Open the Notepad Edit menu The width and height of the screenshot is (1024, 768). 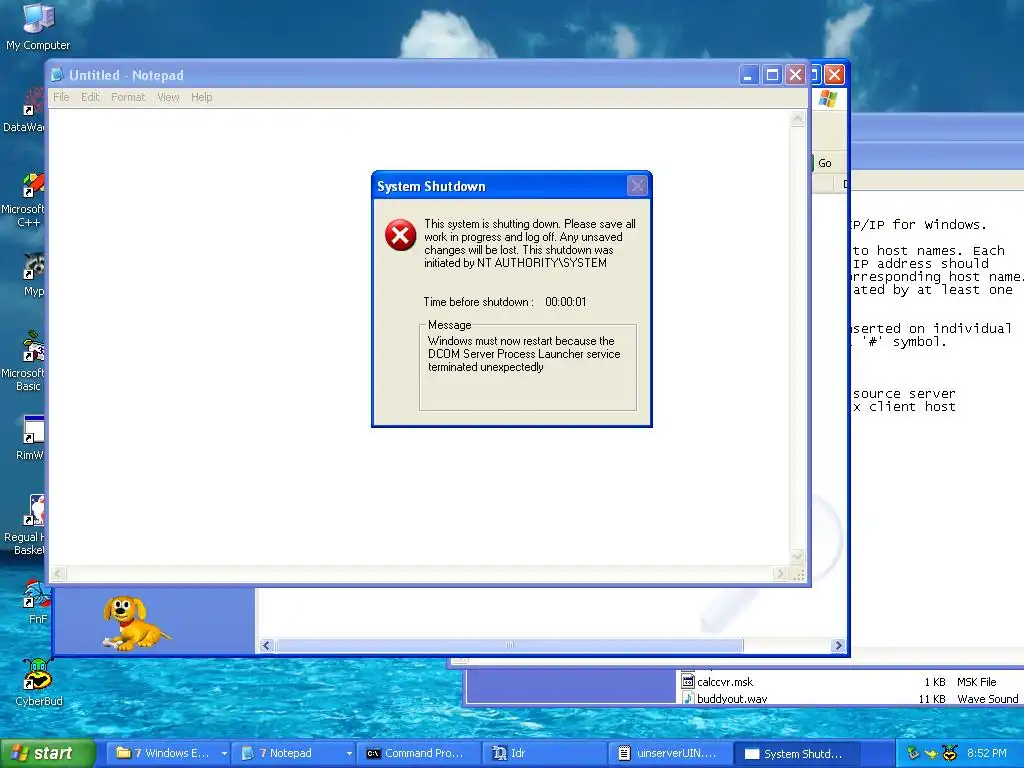90,97
